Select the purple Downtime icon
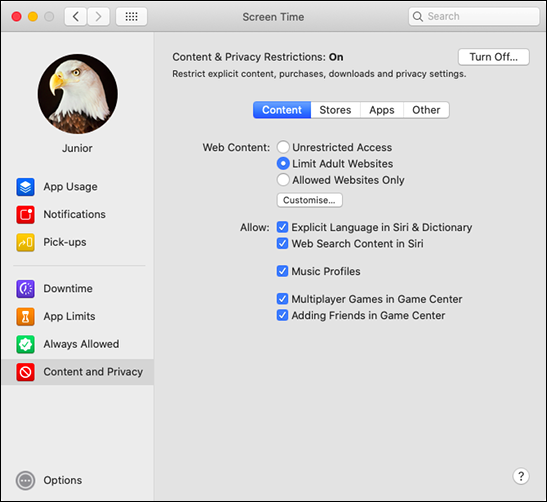 pos(25,289)
